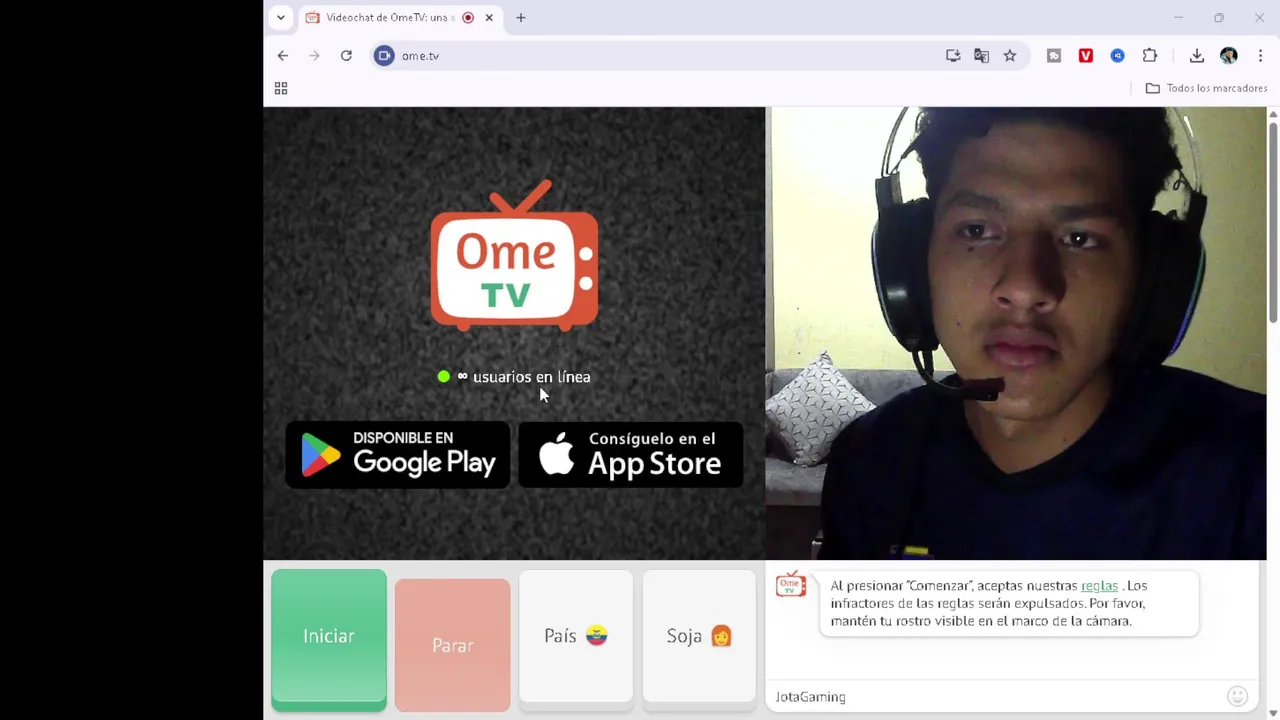1280x720 pixels.
Task: Open the Chrome three-dot menu
Action: [1260, 56]
